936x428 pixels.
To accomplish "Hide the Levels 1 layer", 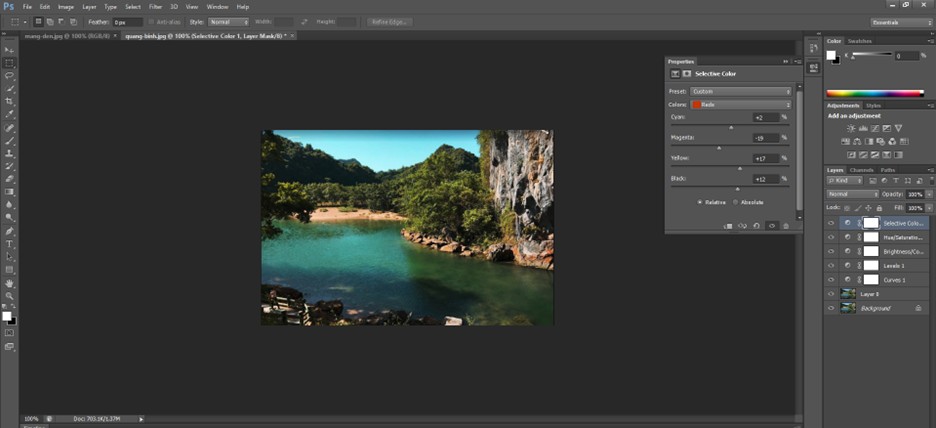I will (830, 266).
